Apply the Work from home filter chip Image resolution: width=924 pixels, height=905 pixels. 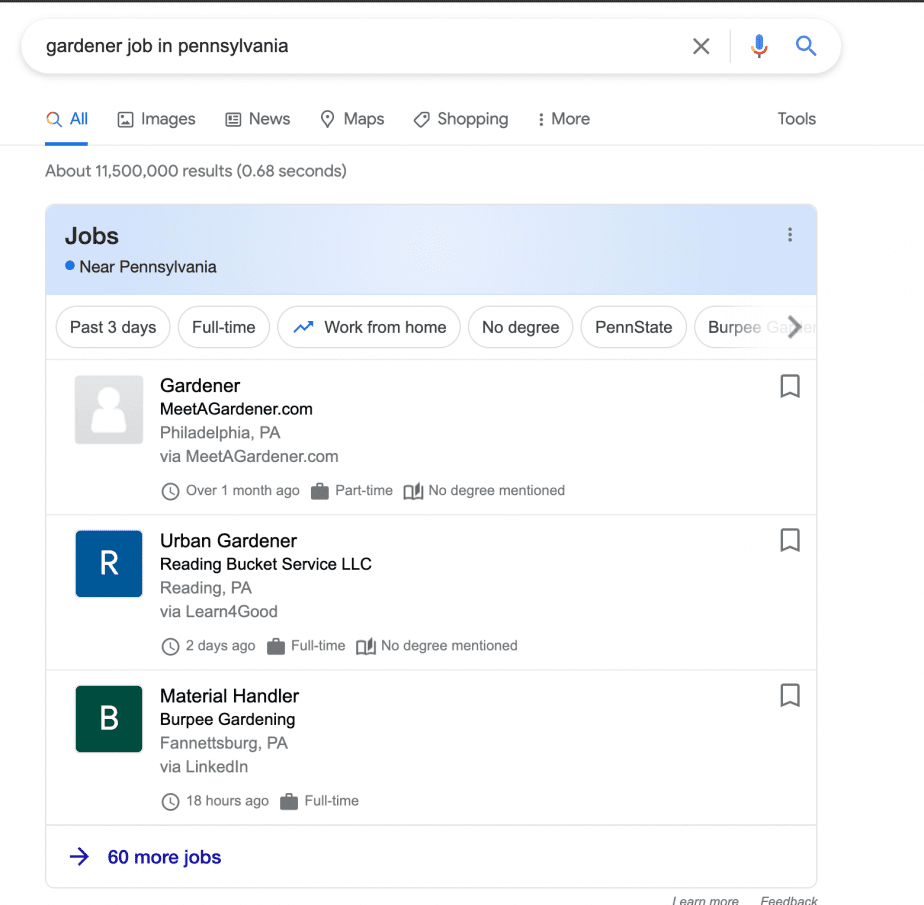click(369, 327)
